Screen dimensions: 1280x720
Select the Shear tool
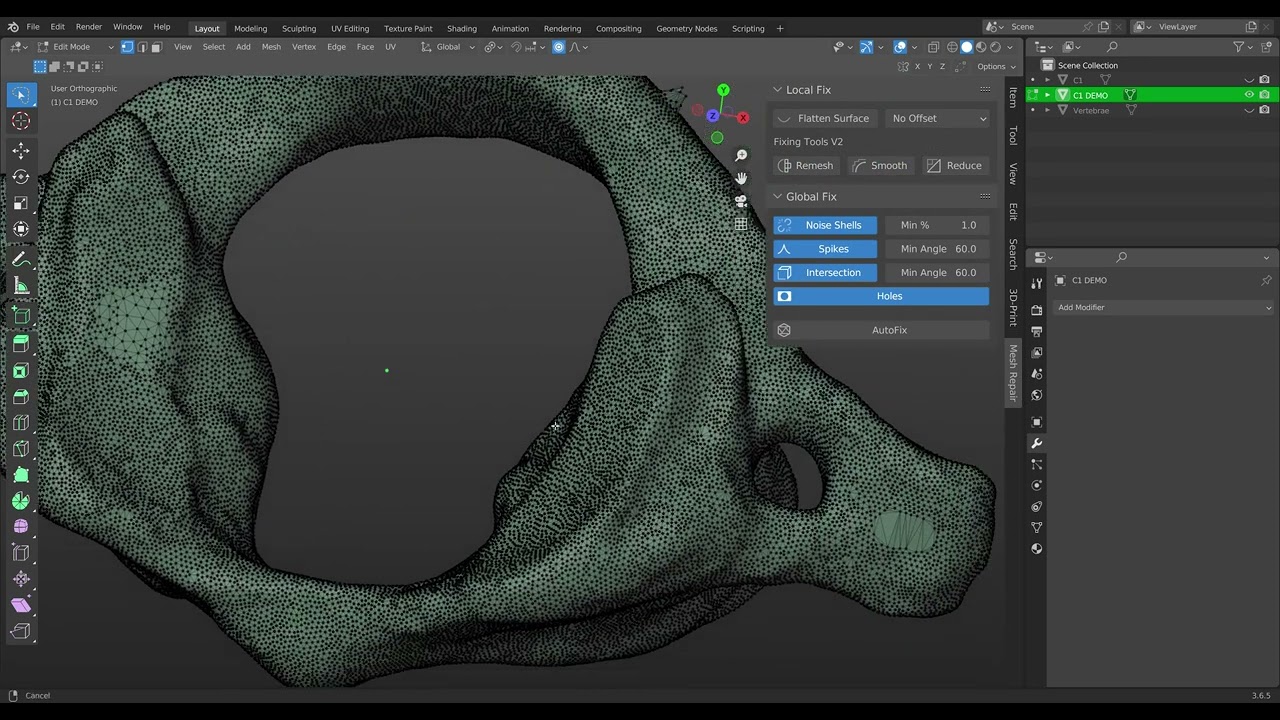pyautogui.click(x=21, y=605)
